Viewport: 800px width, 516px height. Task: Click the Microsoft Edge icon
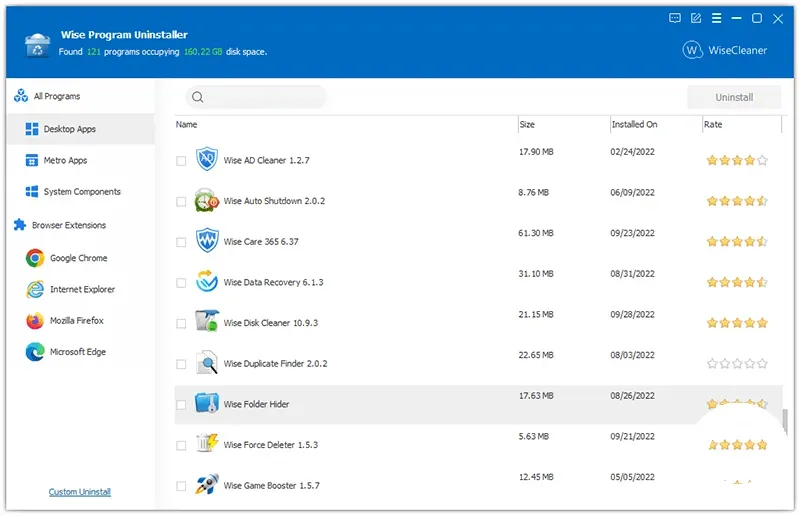(35, 352)
